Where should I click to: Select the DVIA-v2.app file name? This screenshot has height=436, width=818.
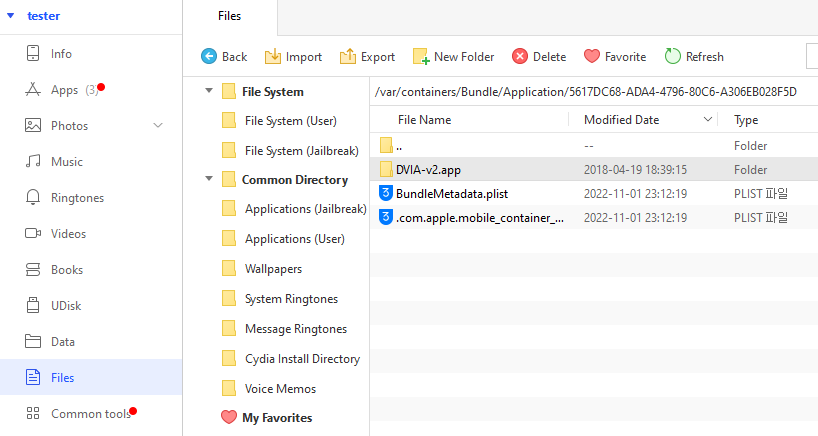pyautogui.click(x=428, y=169)
